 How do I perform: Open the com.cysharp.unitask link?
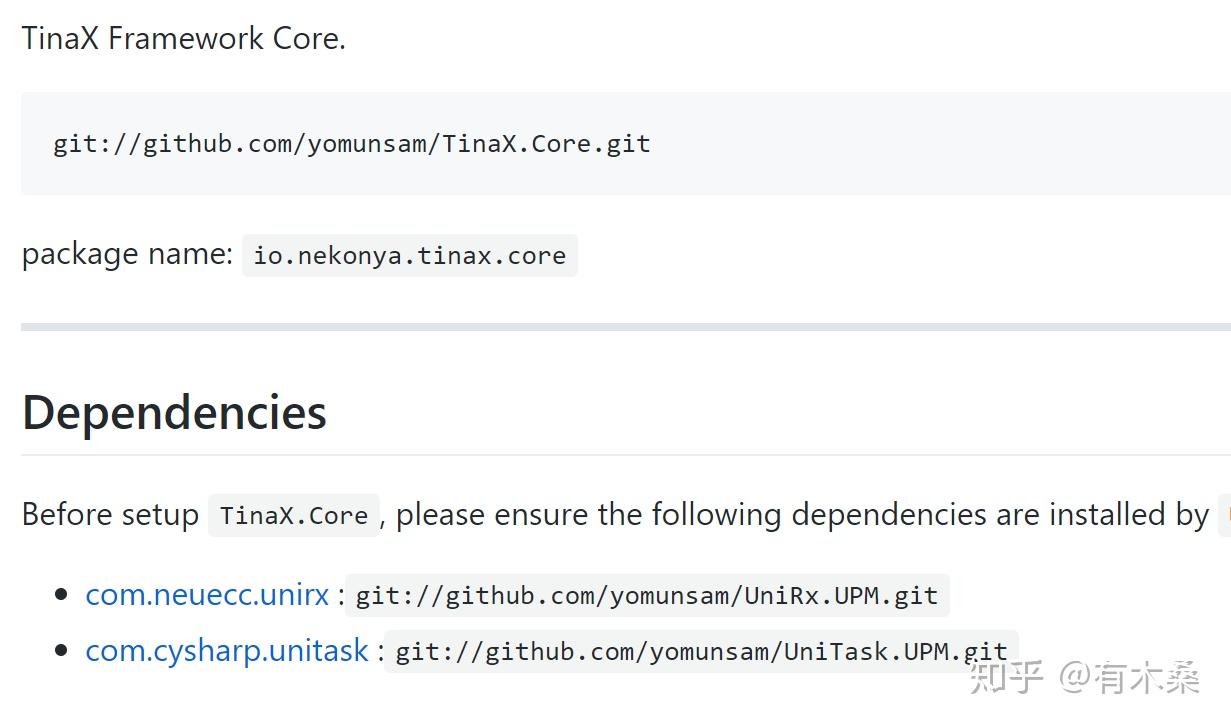(225, 649)
